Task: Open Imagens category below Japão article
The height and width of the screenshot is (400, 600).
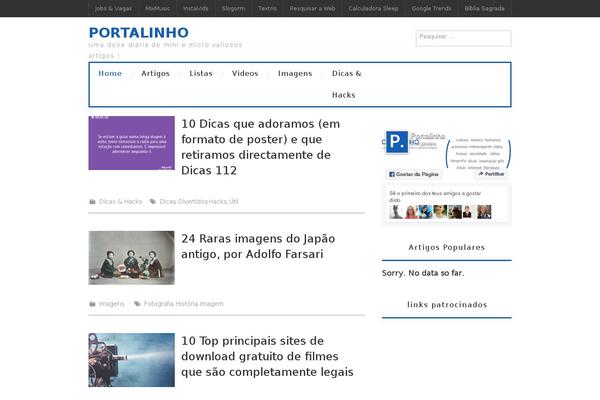Action: (112, 304)
